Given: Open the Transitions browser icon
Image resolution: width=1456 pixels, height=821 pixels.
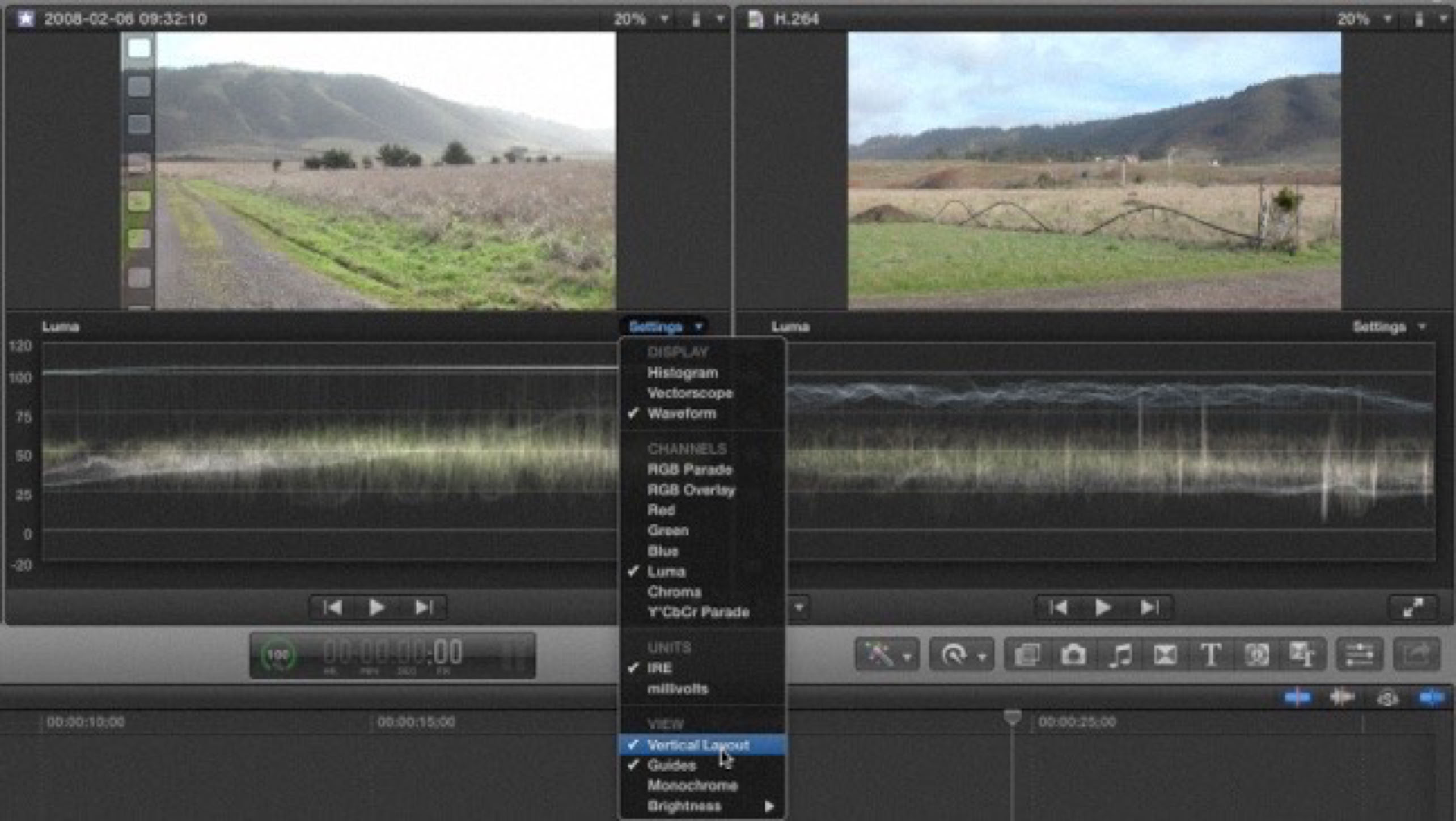Looking at the screenshot, I should tap(1165, 655).
